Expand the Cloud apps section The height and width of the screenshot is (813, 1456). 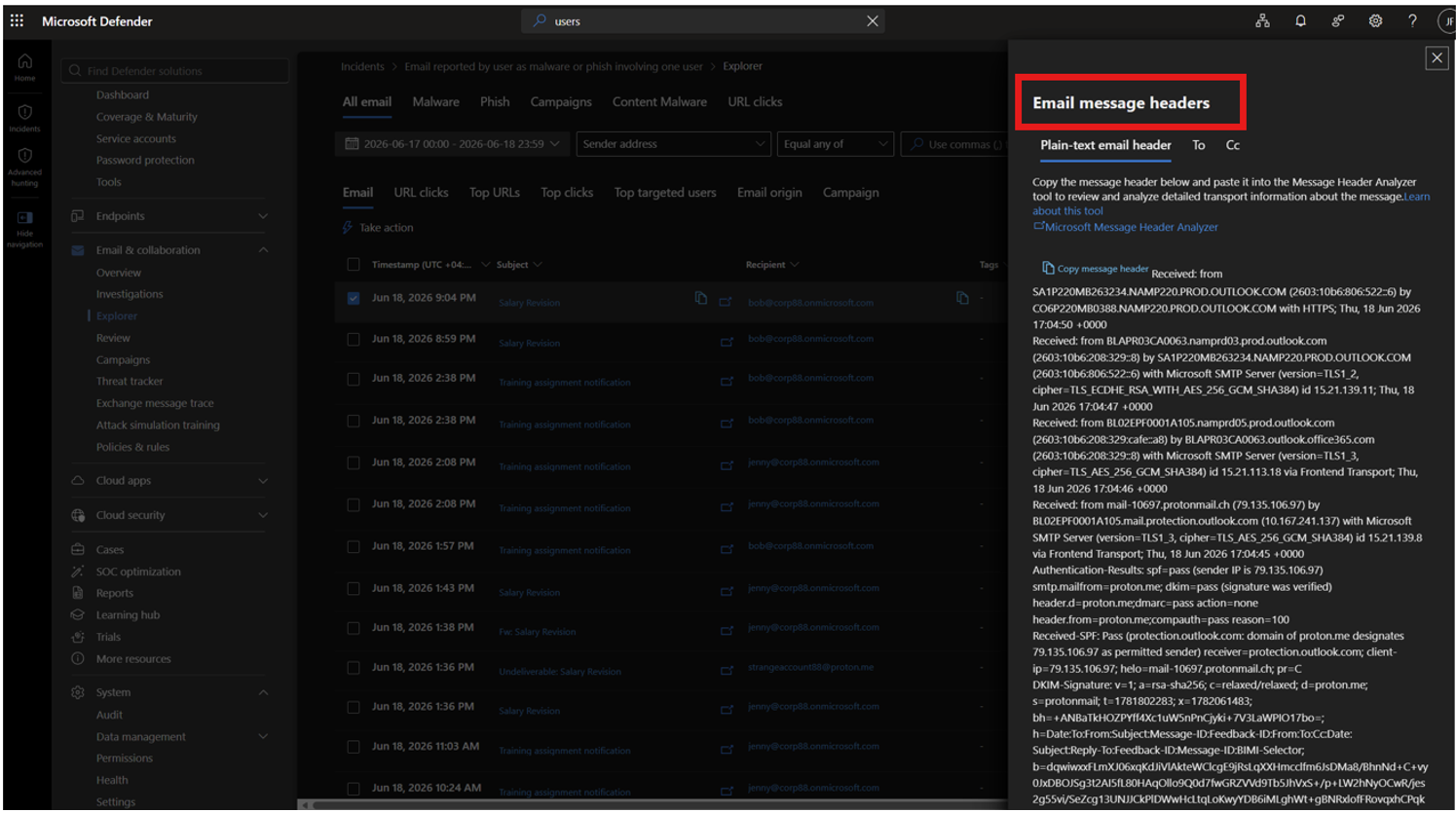[262, 481]
